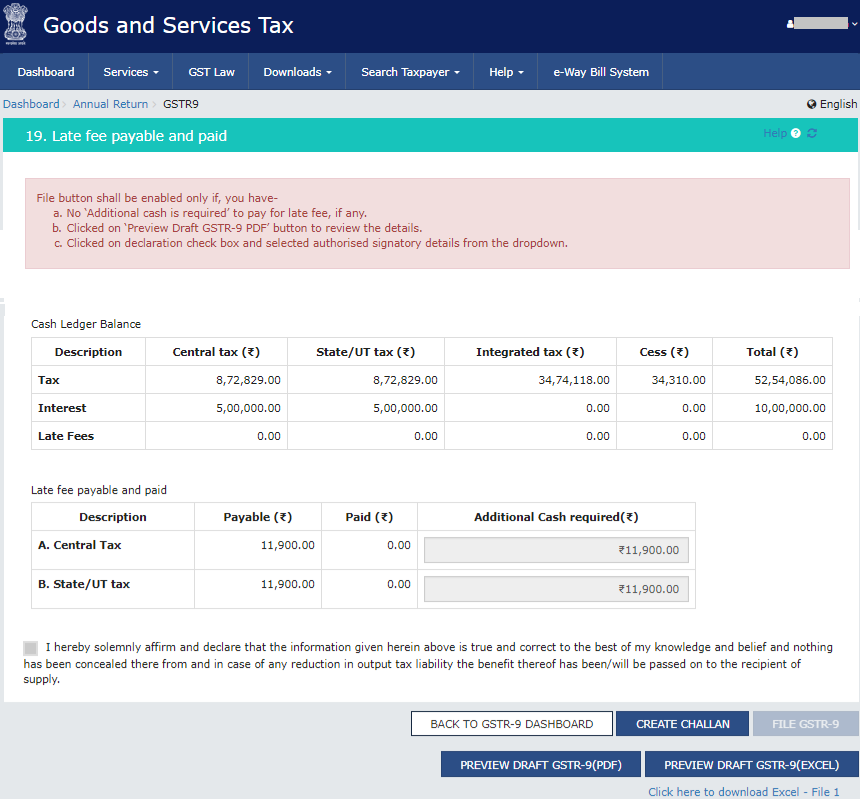The width and height of the screenshot is (860, 802).
Task: Click the globe language icon
Action: [x=812, y=104]
